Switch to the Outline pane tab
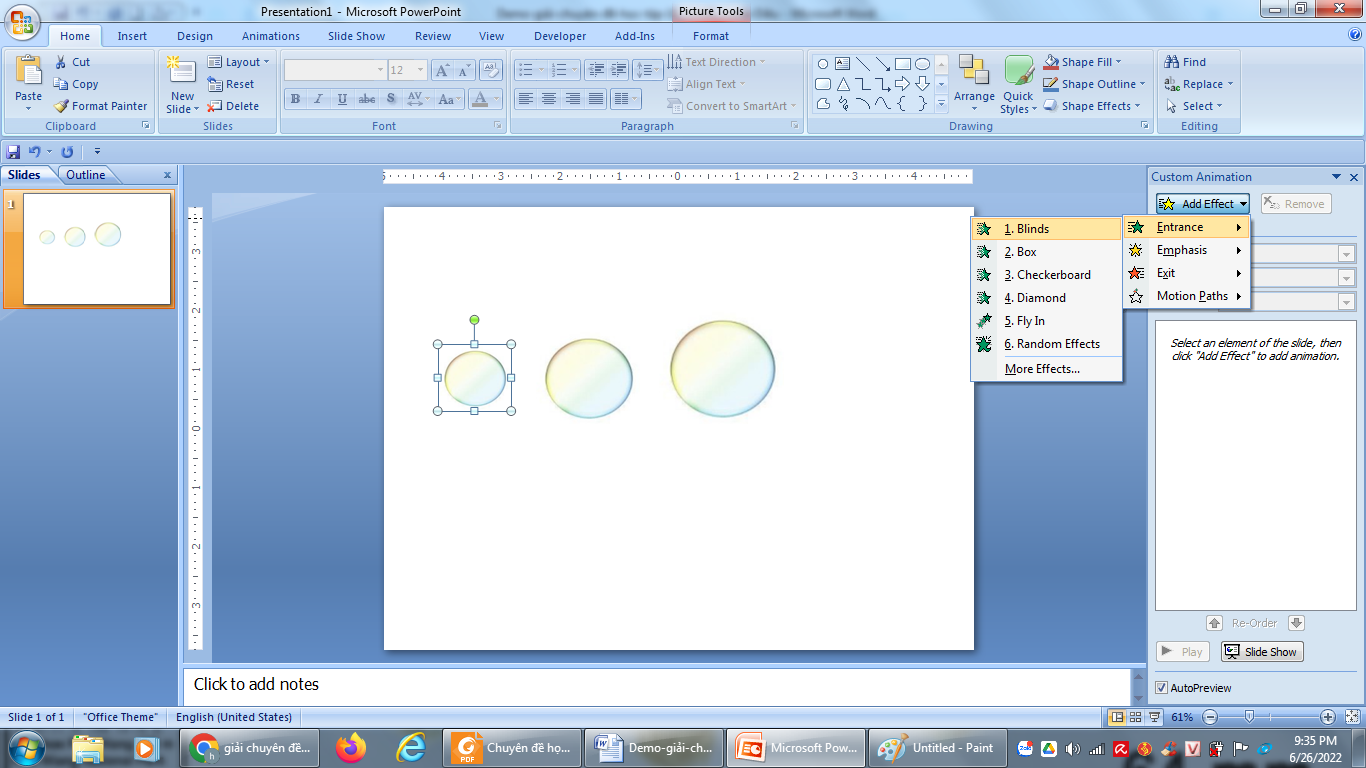 (x=86, y=175)
